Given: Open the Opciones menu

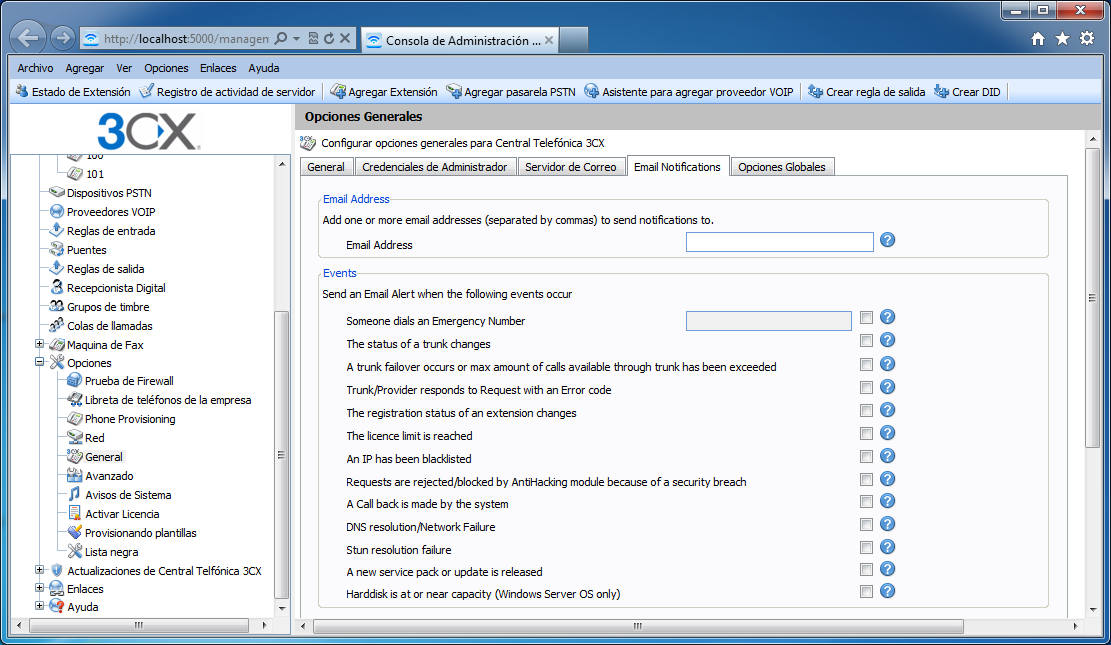Looking at the screenshot, I should coord(166,68).
